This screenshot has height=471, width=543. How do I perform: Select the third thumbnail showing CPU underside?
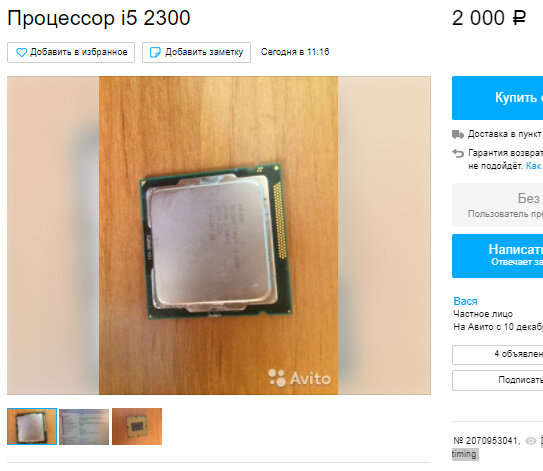pos(137,427)
